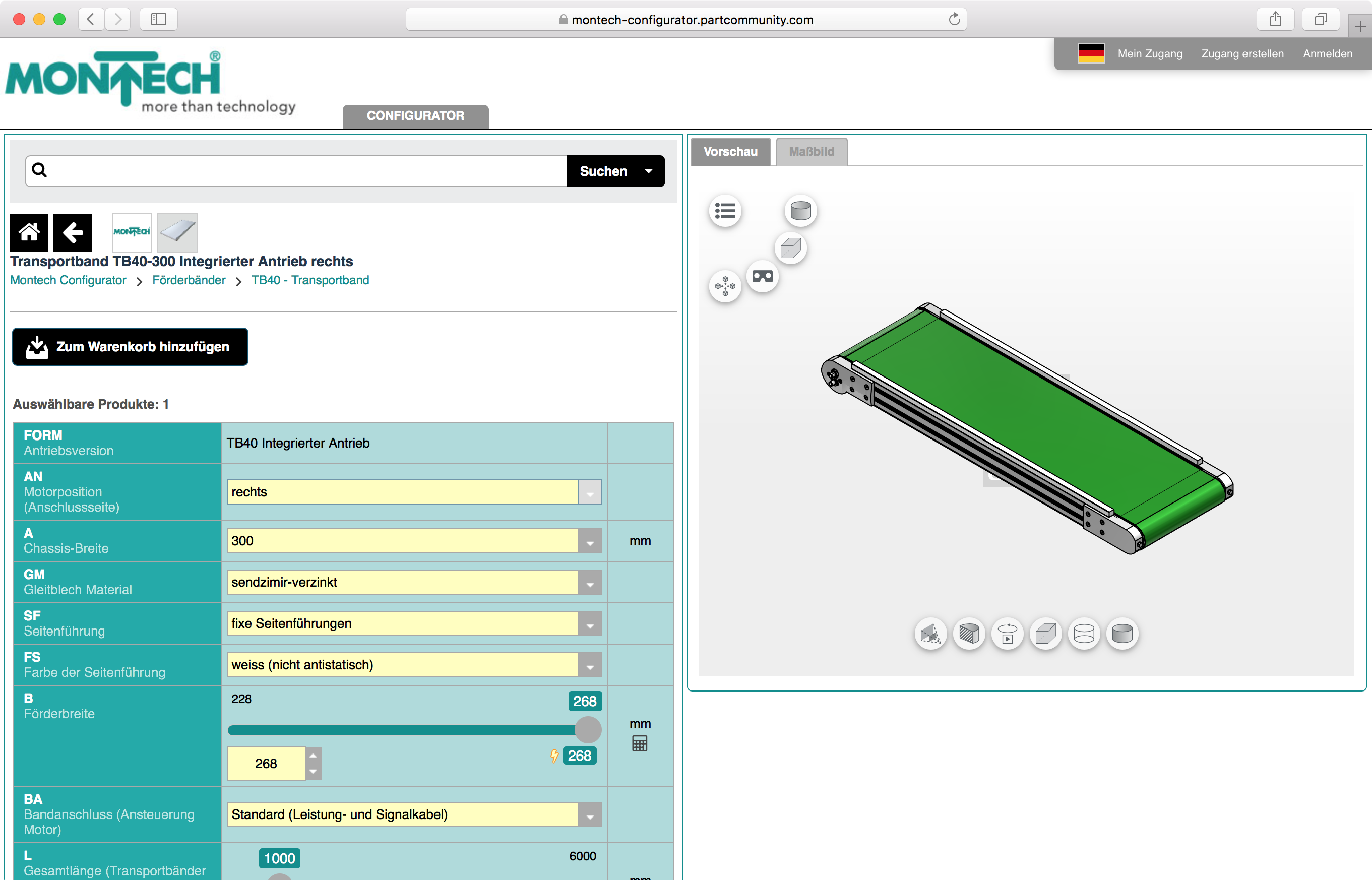This screenshot has height=880, width=1372.
Task: Start the rotation animation icon
Action: 1007,634
